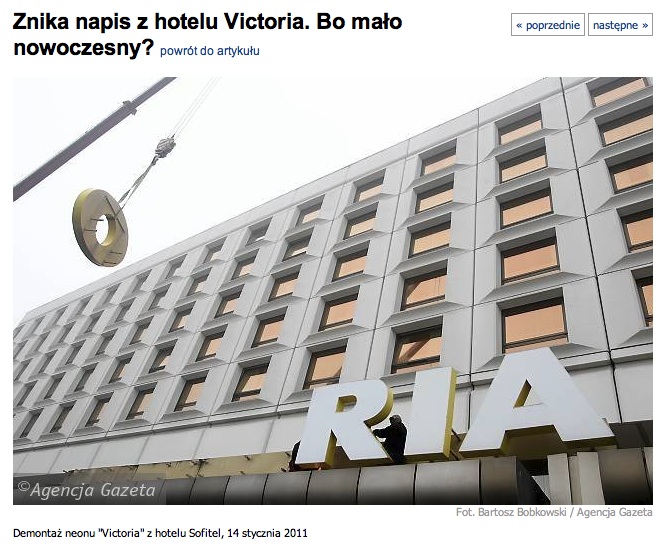
Task: Open the powrót do artykułu link
Action: [x=210, y=51]
